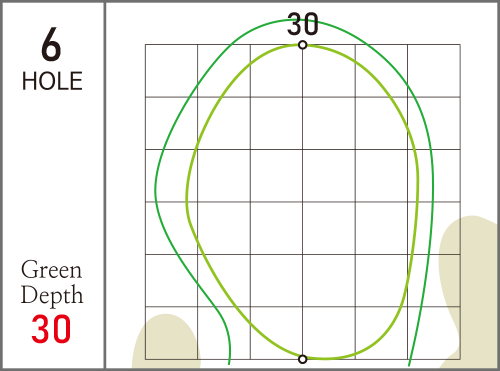Click the 30 label above the green

(x=303, y=24)
